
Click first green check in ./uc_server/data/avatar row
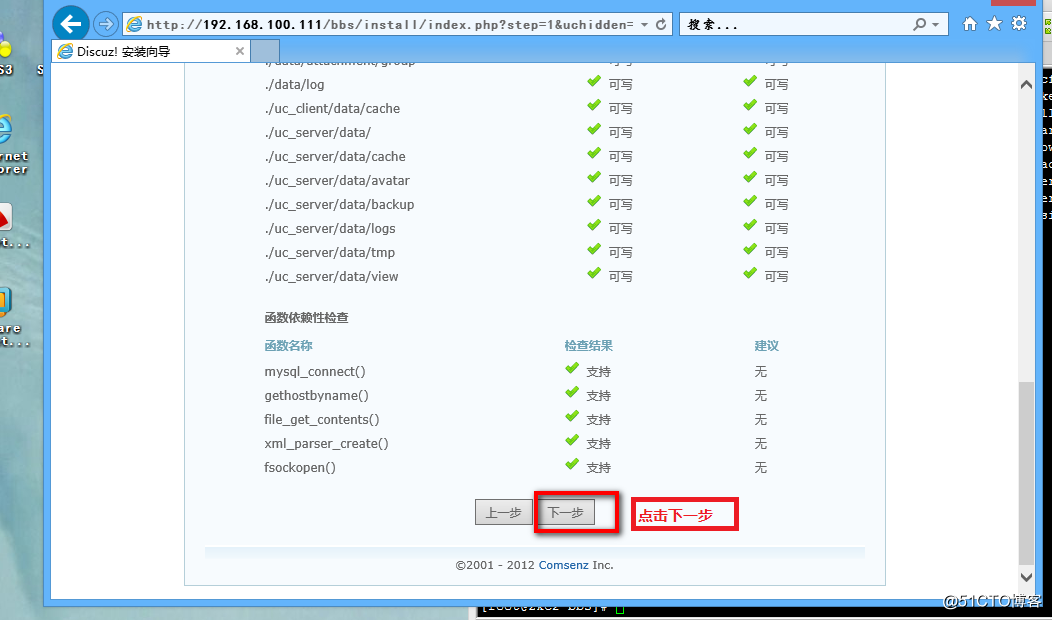click(594, 178)
